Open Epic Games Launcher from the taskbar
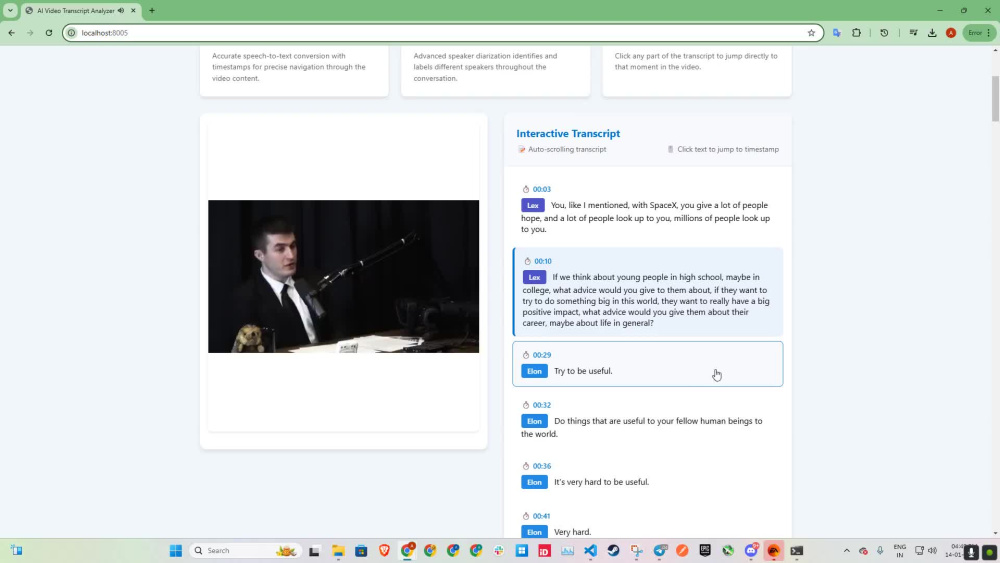The height and width of the screenshot is (563, 1000). pyautogui.click(x=705, y=551)
